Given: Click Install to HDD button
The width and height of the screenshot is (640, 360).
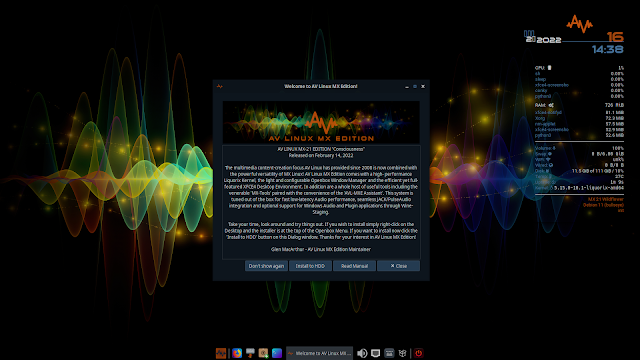Looking at the screenshot, I should click(x=310, y=266).
